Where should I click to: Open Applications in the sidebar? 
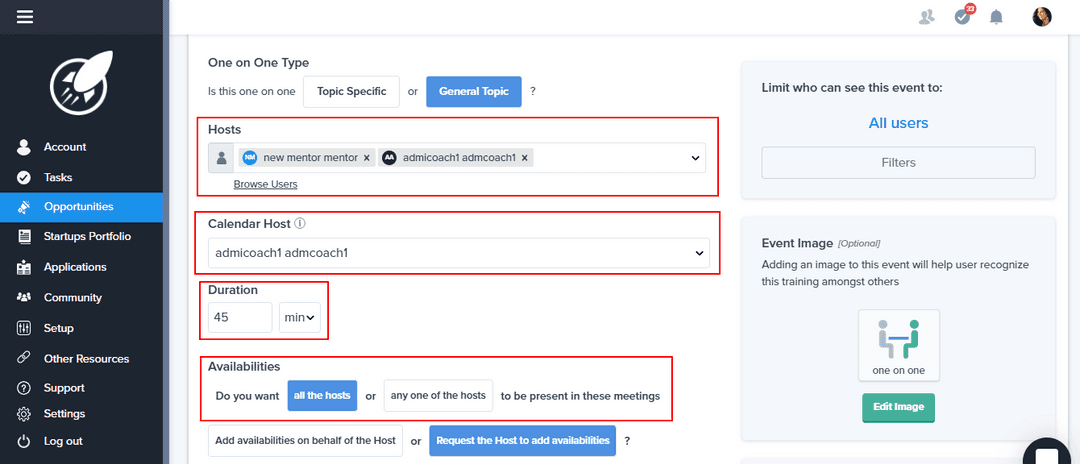pos(75,267)
